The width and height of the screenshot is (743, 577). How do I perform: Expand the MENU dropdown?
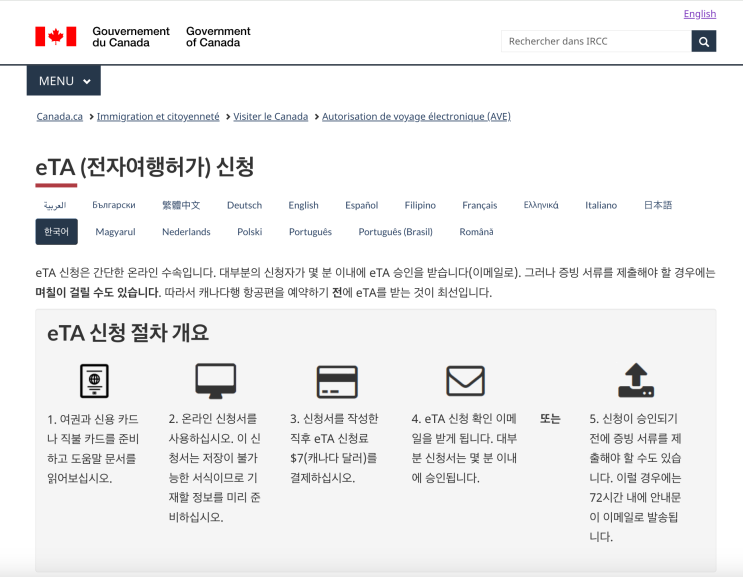pos(63,81)
